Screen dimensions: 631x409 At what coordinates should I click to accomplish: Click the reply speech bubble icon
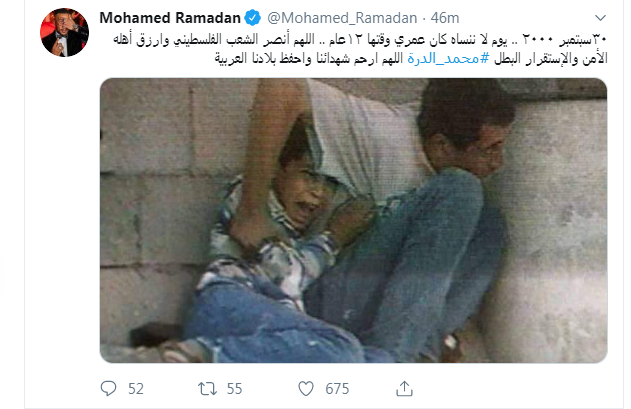(x=108, y=388)
